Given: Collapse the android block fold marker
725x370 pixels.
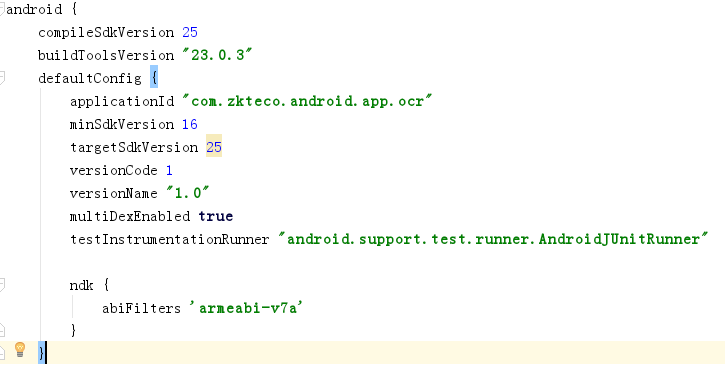Looking at the screenshot, I should [x=2, y=8].
